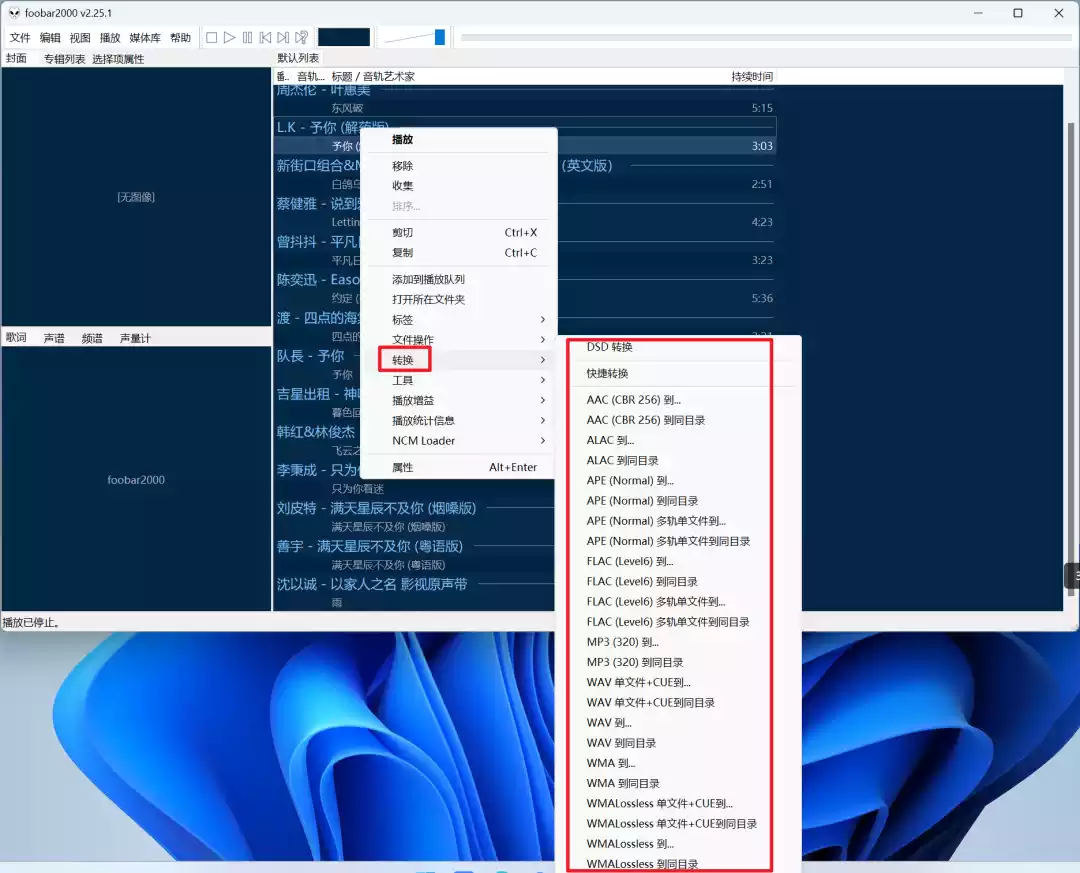Choose 添加到播放队列 from context menu
Image resolution: width=1080 pixels, height=873 pixels.
point(428,280)
